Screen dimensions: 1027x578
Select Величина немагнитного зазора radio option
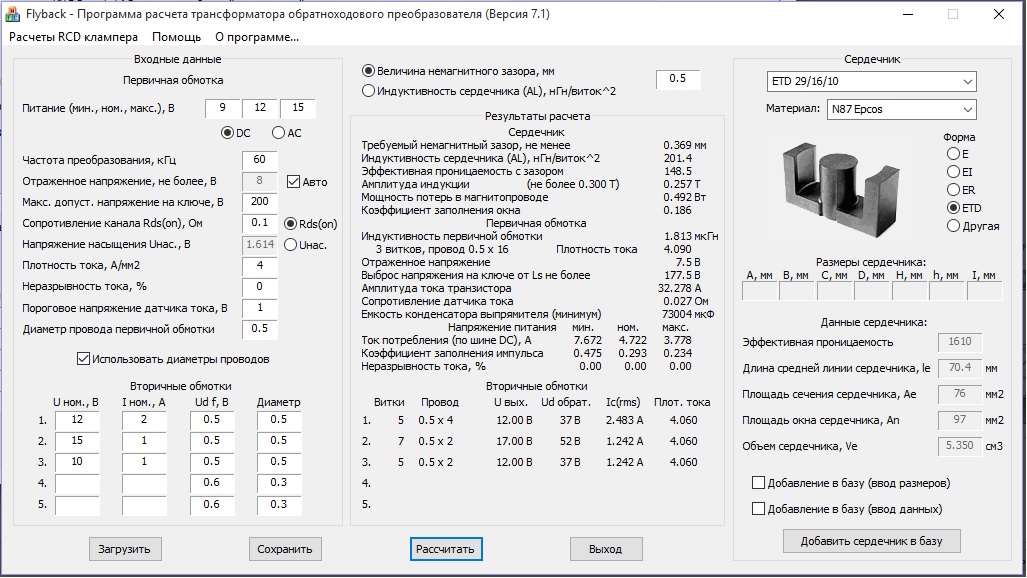click(369, 71)
